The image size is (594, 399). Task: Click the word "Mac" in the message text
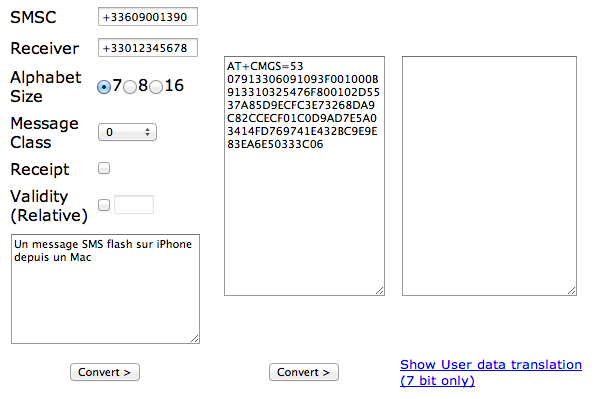pyautogui.click(x=81, y=257)
